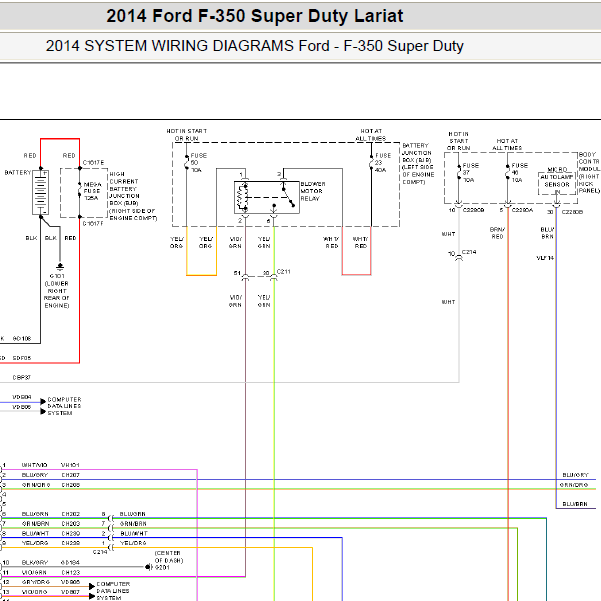Click the CH229 circuit code
Screen dimensions: 601x601
[x=71, y=543]
